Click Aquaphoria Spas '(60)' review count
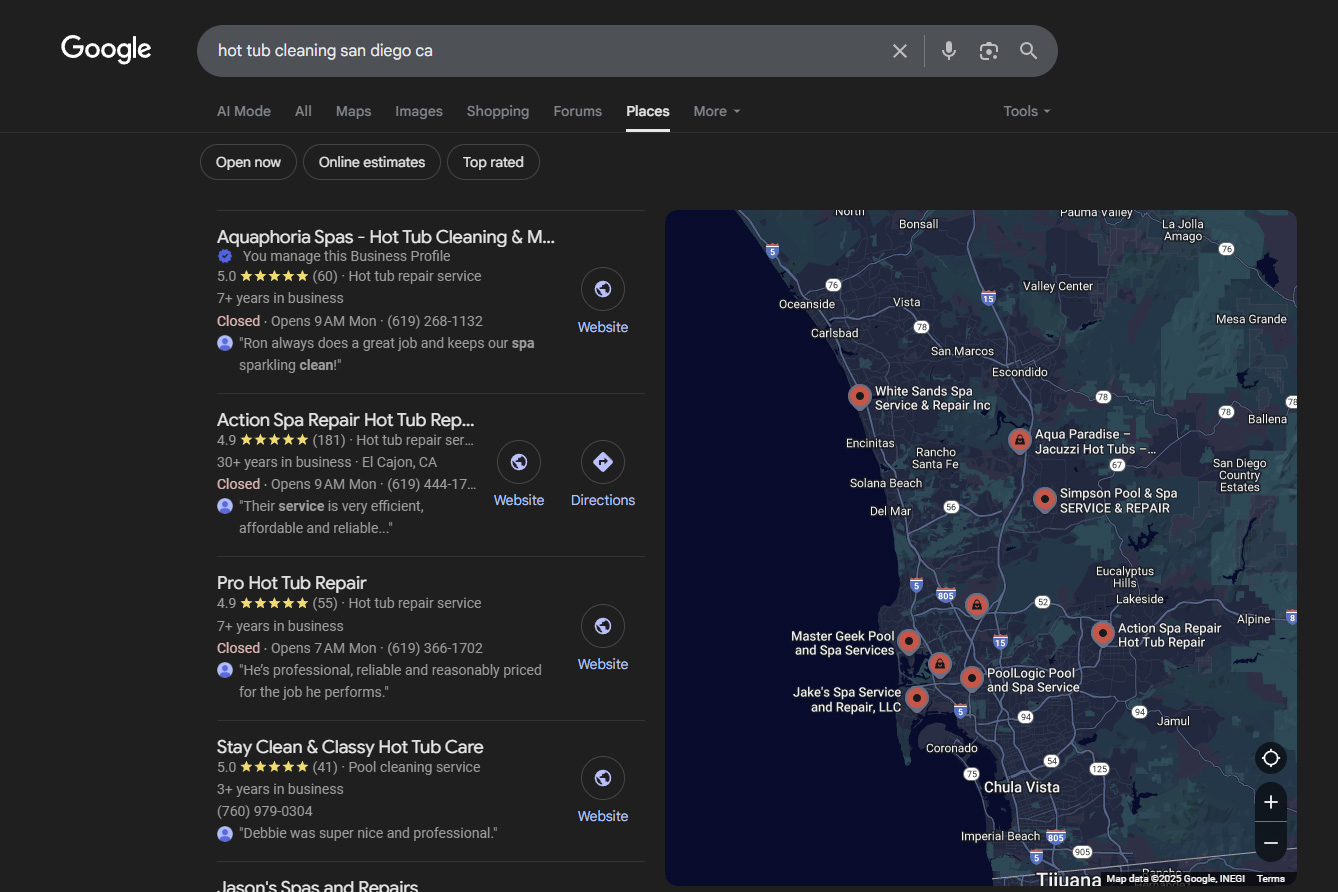This screenshot has height=892, width=1338. (325, 276)
